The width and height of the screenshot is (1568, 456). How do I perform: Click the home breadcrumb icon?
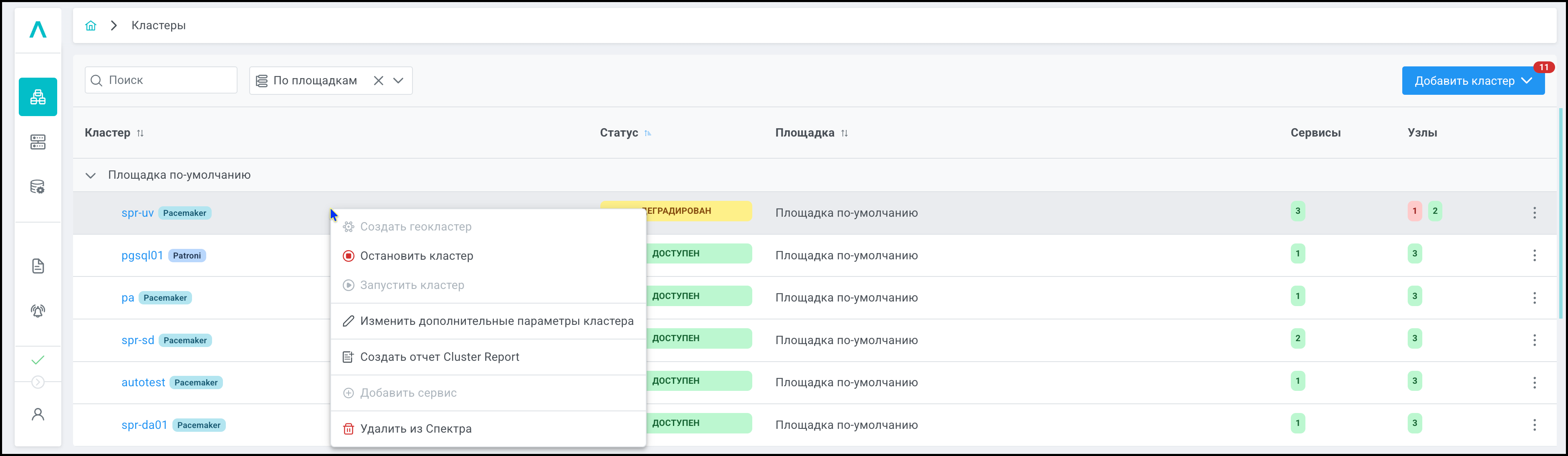91,25
